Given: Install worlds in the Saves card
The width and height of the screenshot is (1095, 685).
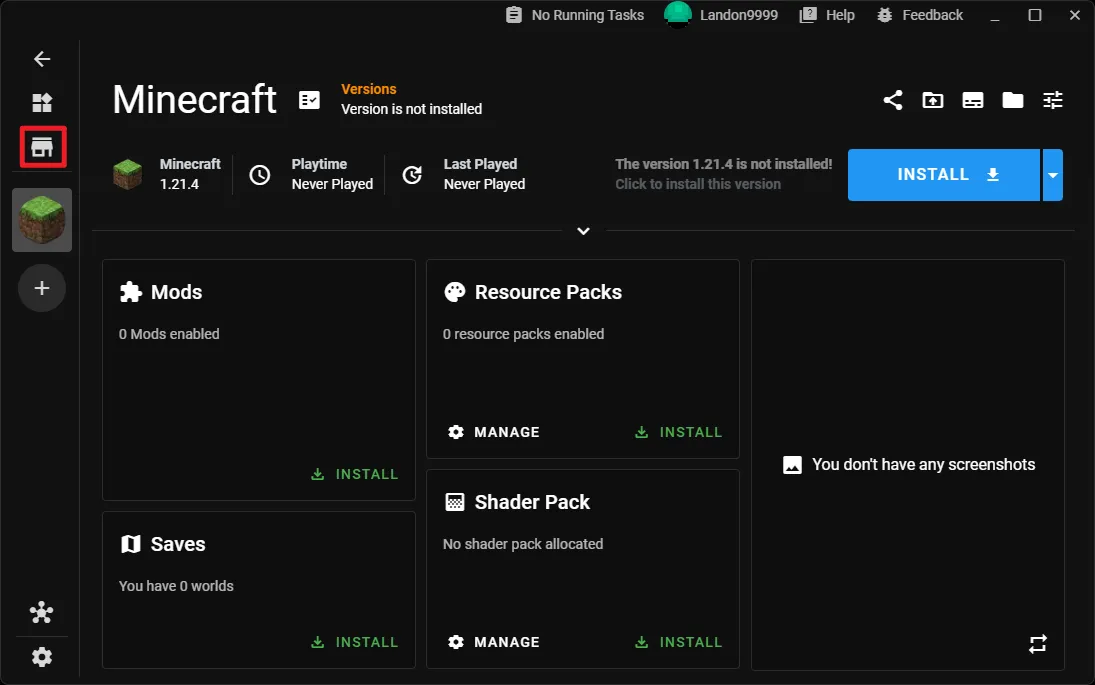Looking at the screenshot, I should [x=355, y=642].
